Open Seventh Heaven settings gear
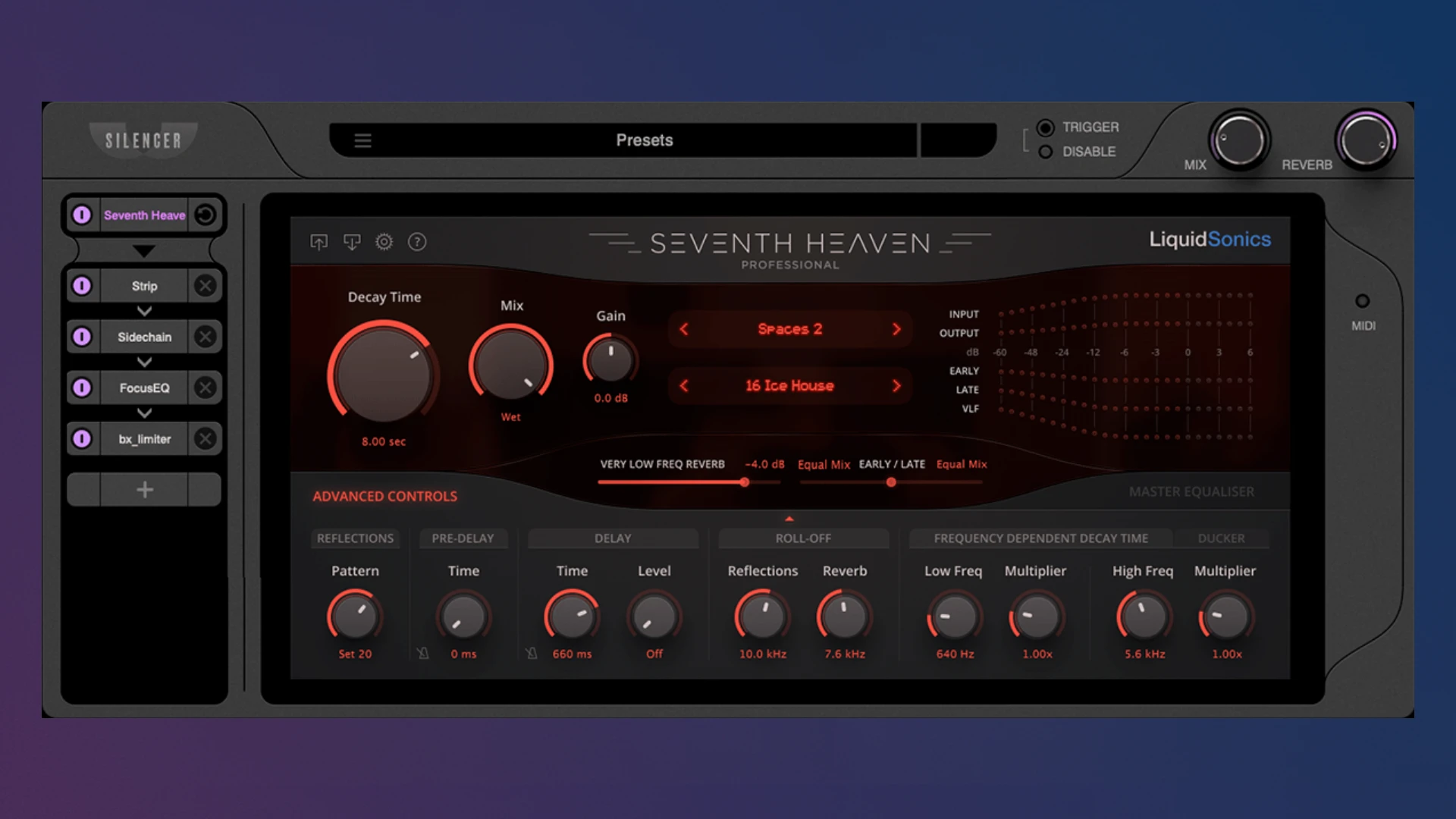1456x819 pixels. point(384,242)
